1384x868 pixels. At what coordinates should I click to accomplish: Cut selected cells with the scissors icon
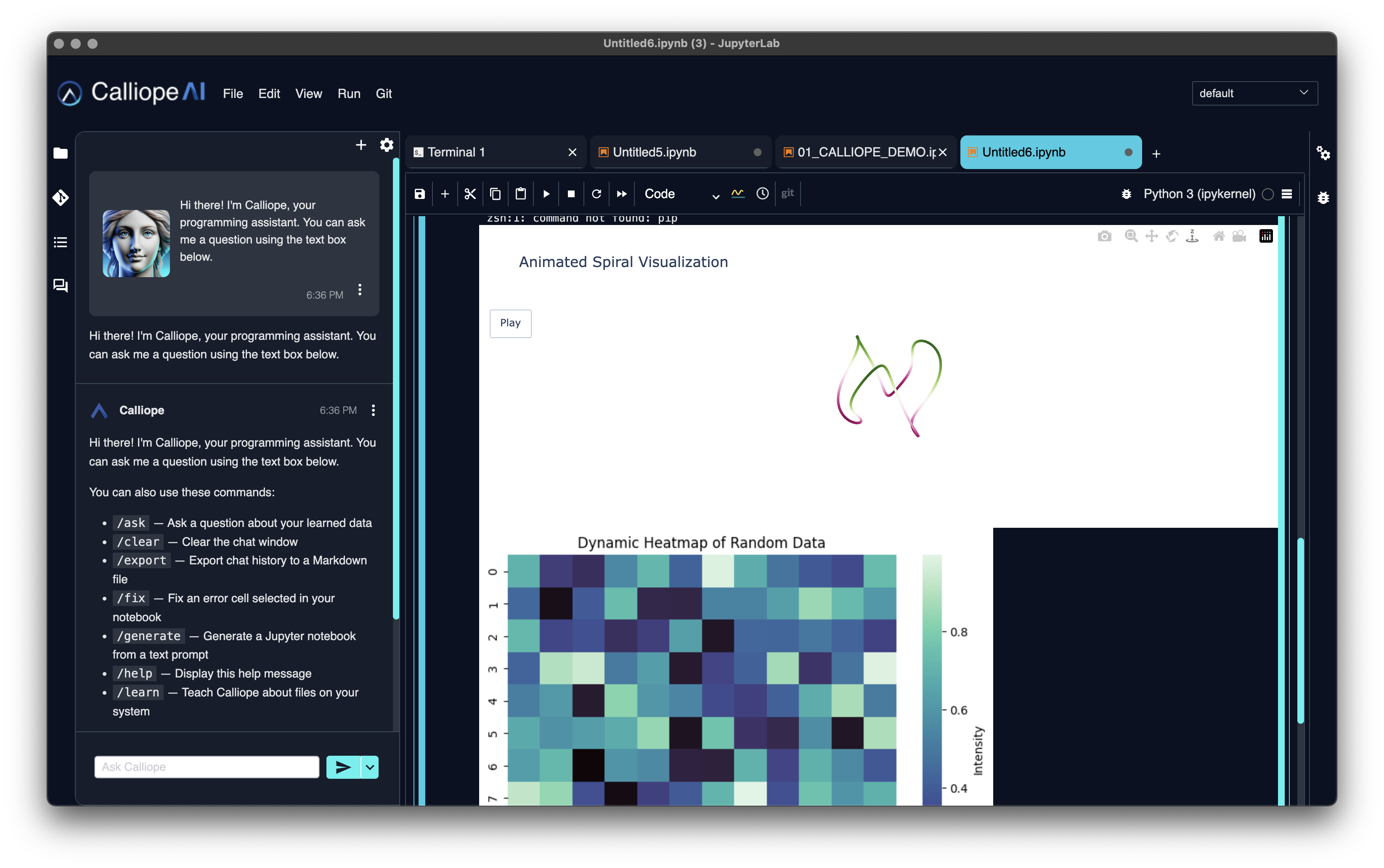tap(470, 194)
